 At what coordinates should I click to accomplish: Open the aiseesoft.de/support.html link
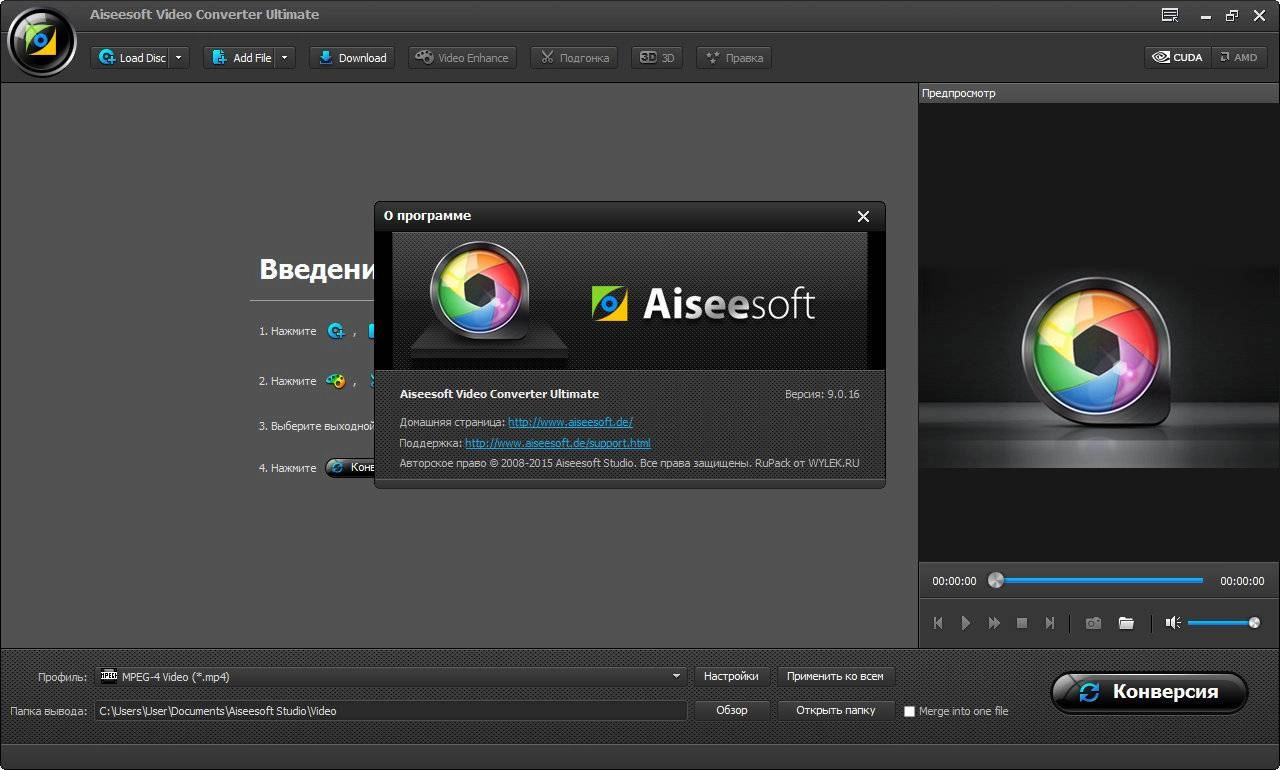tap(558, 443)
